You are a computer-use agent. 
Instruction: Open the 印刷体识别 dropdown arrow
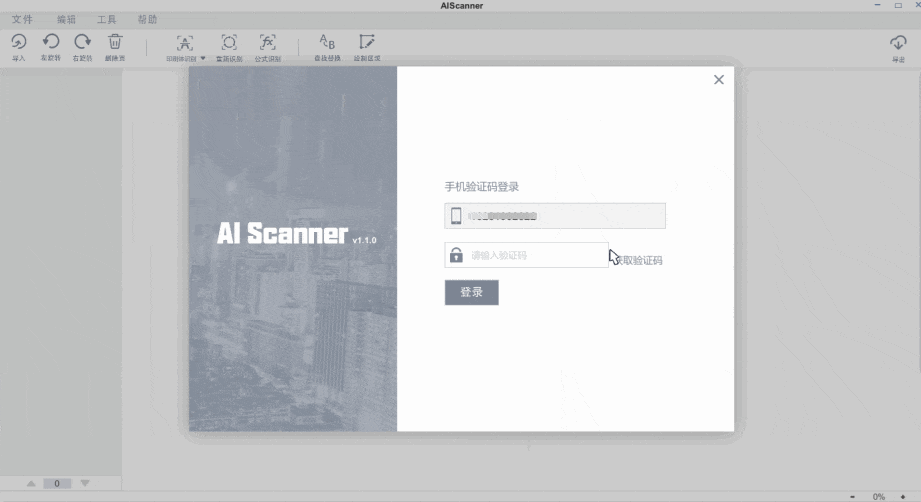(x=203, y=58)
